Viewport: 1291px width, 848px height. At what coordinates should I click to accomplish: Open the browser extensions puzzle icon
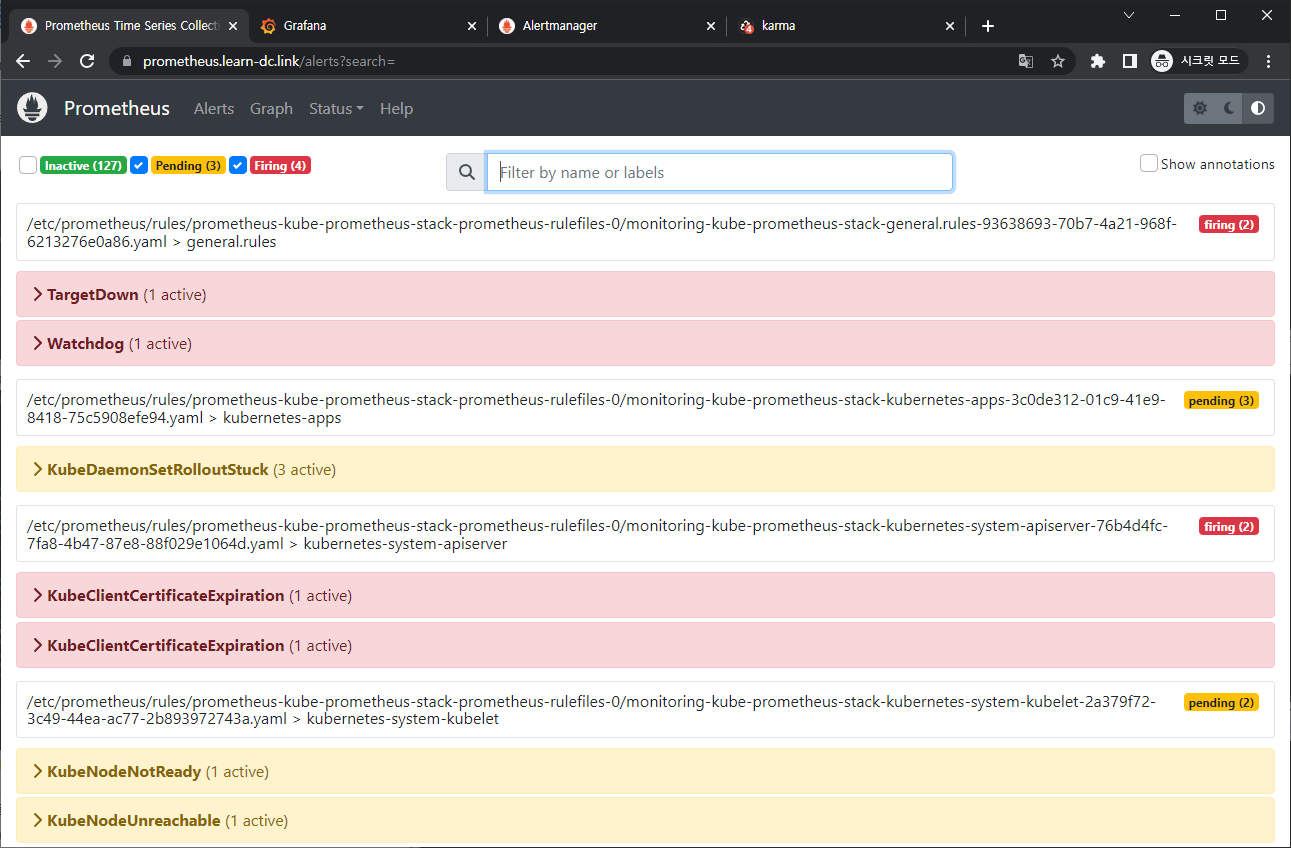[1097, 61]
